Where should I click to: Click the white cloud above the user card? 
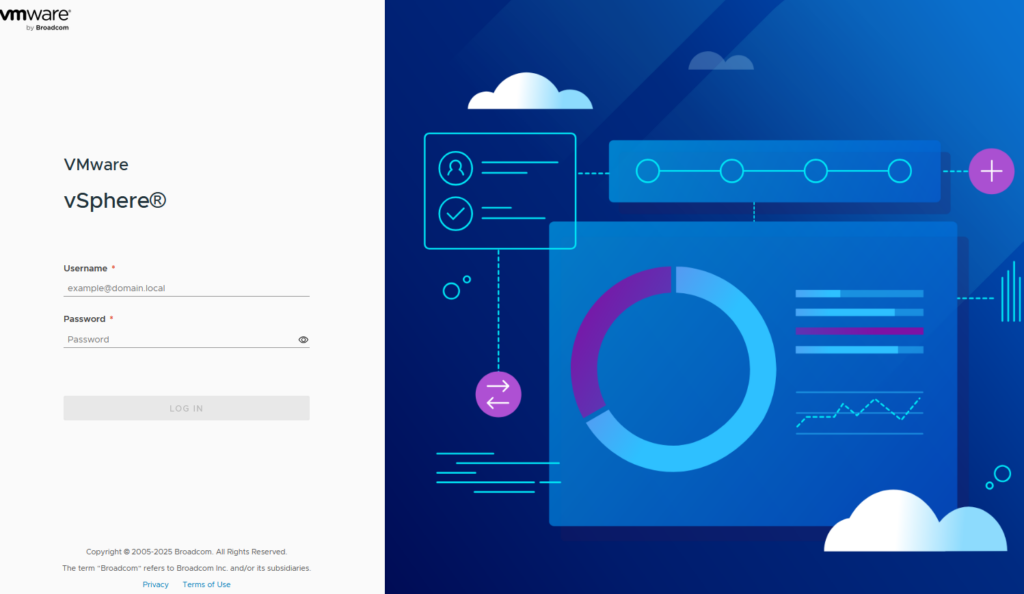[529, 92]
